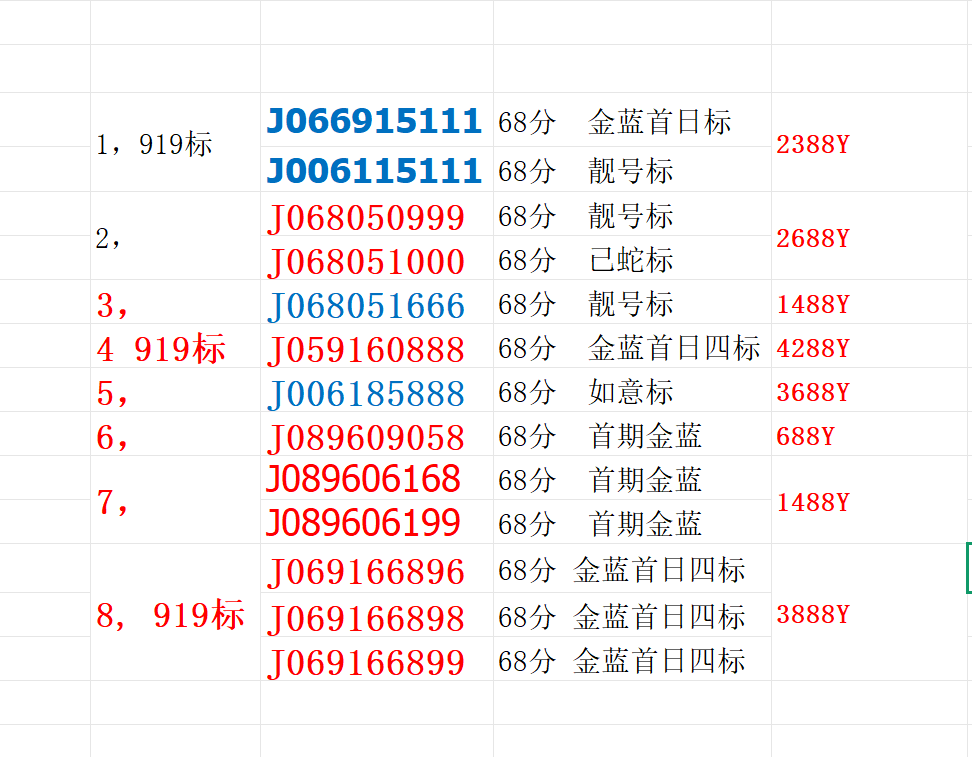Select the blue J068051666 cell
This screenshot has height=757, width=972.
366,305
